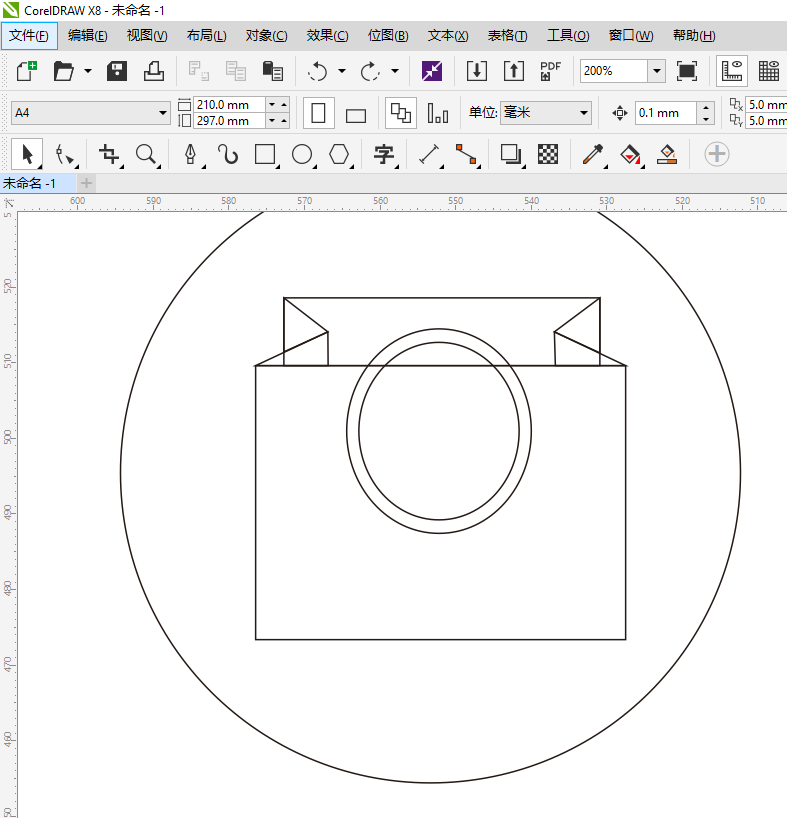Open the 效果 menu
787x818 pixels.
[327, 36]
